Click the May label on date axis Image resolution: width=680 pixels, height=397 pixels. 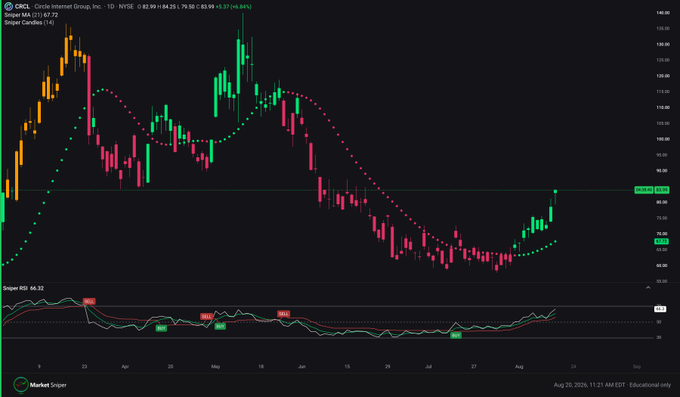click(x=216, y=367)
